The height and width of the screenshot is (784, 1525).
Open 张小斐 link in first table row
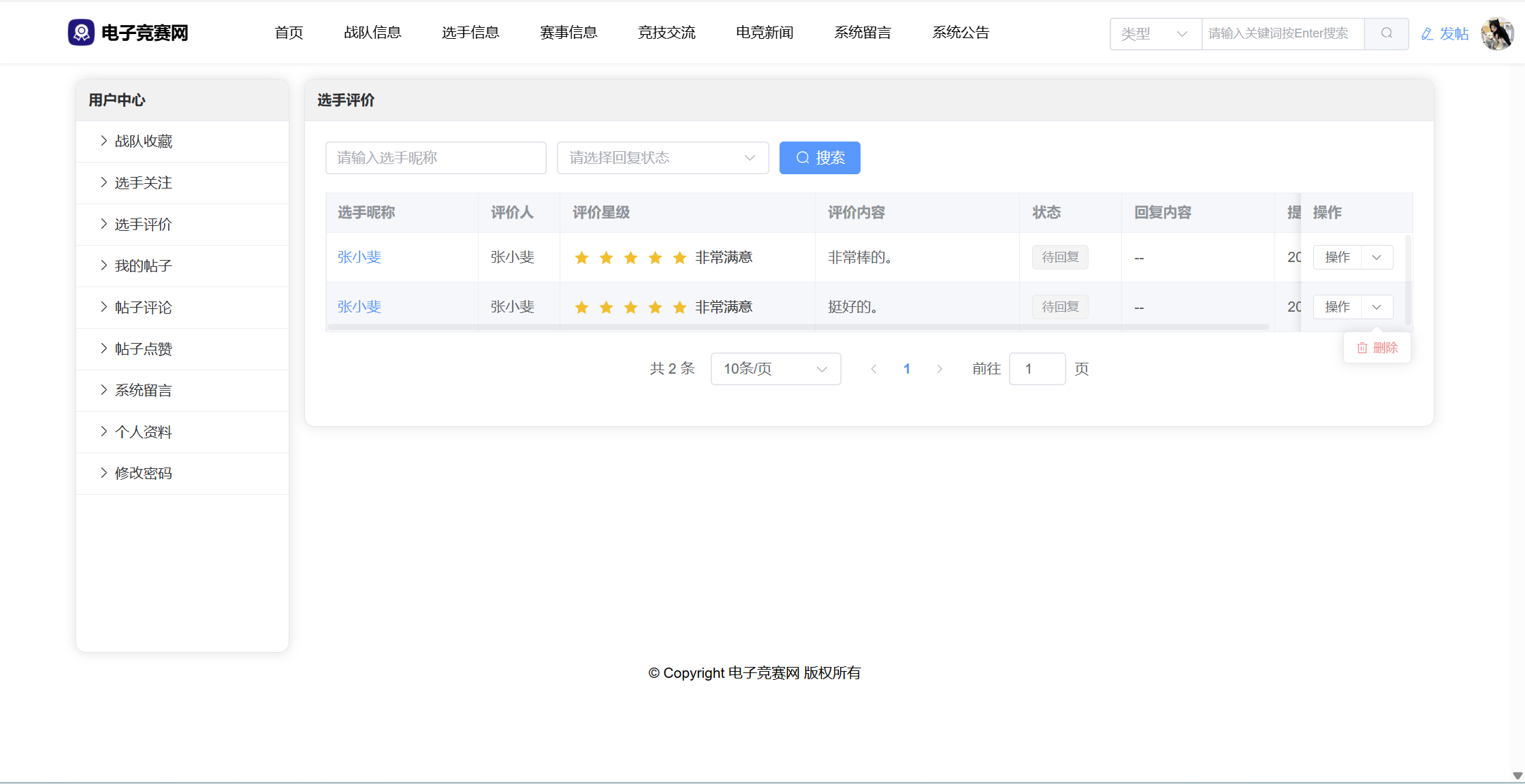[359, 257]
